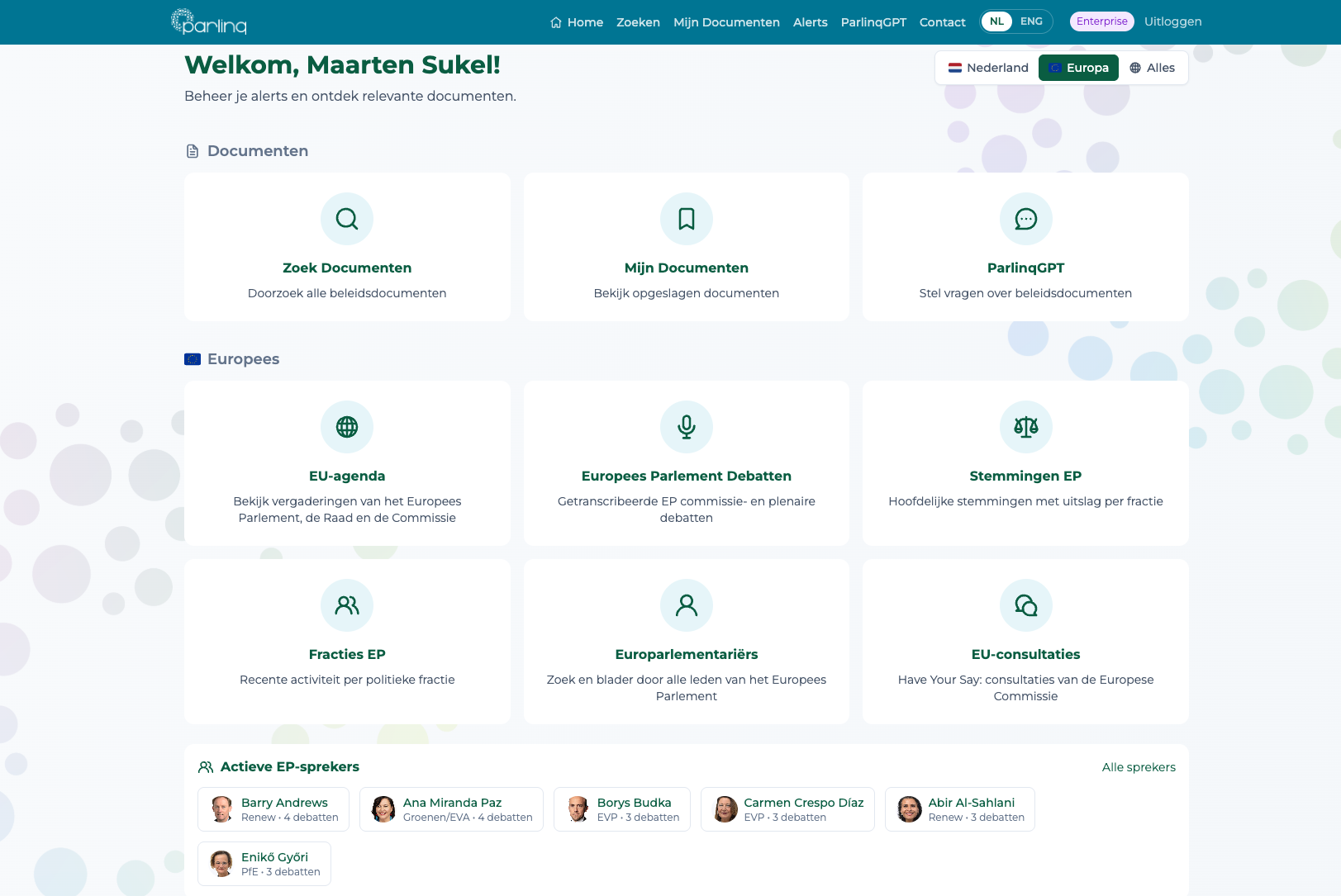Switch language to NL
Image resolution: width=1341 pixels, height=896 pixels.
(x=997, y=21)
